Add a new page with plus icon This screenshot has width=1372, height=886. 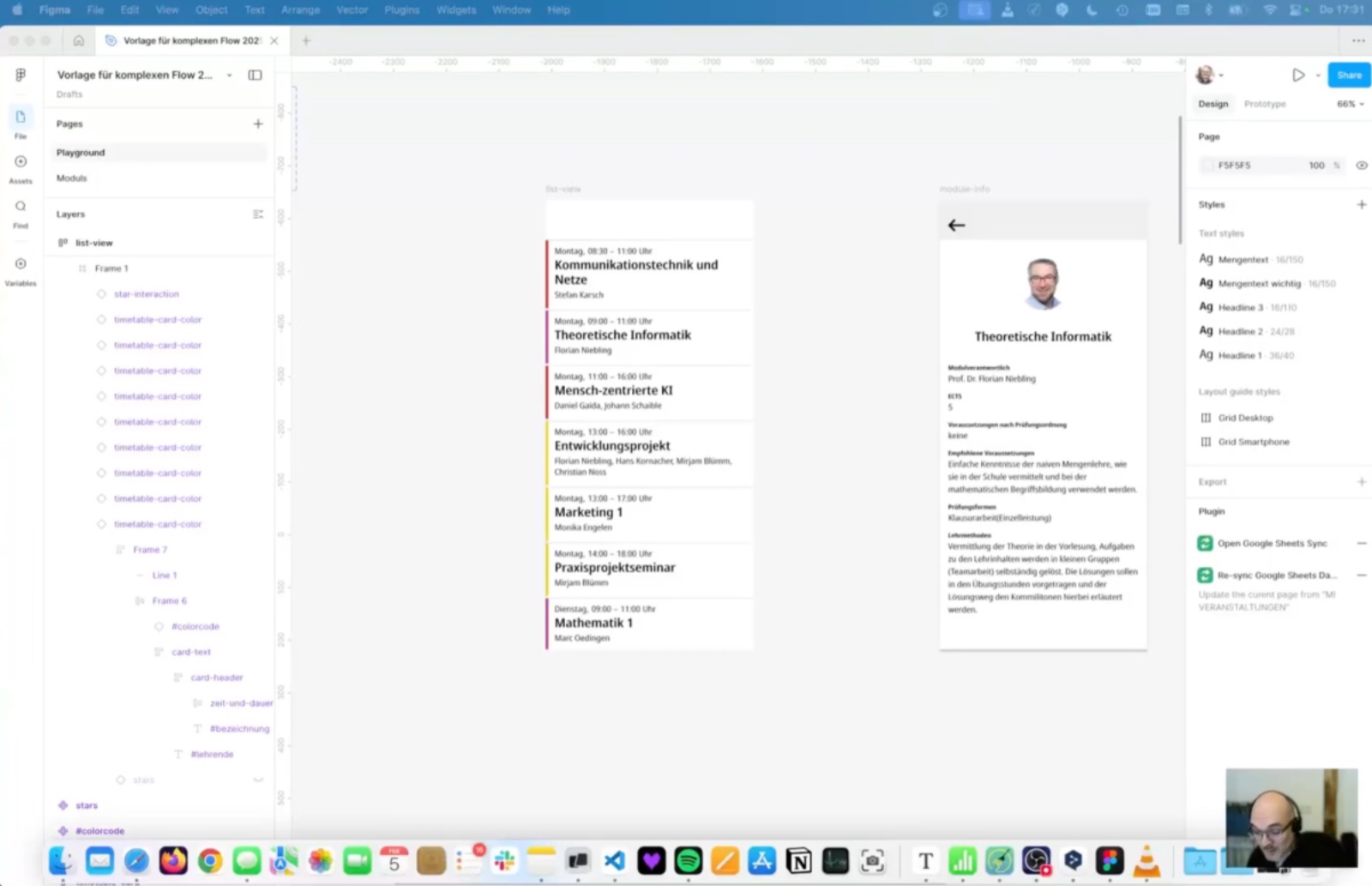click(258, 124)
